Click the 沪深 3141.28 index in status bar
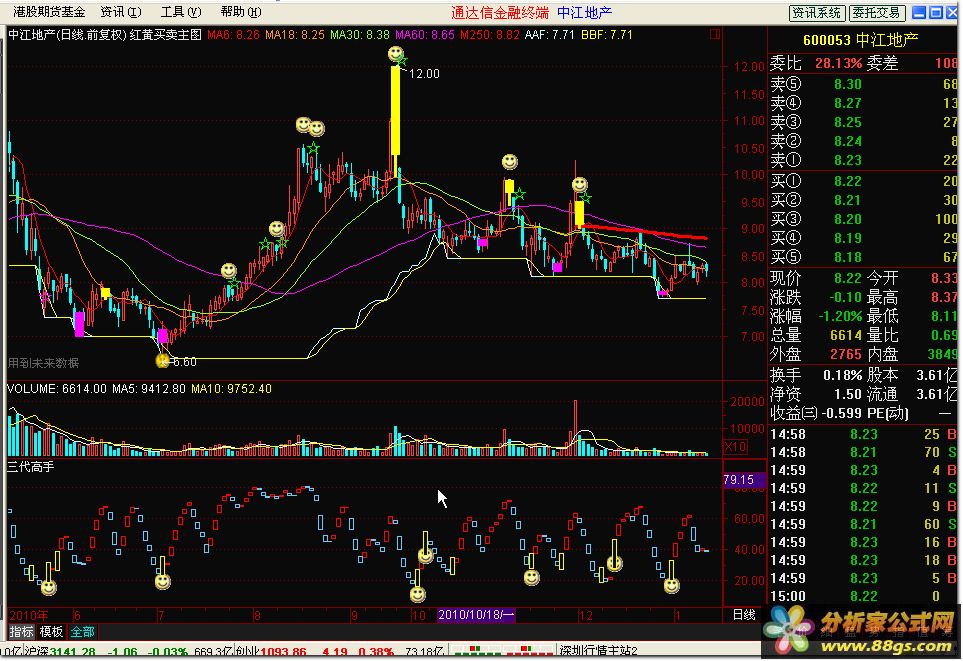The image size is (963, 661). point(60,652)
